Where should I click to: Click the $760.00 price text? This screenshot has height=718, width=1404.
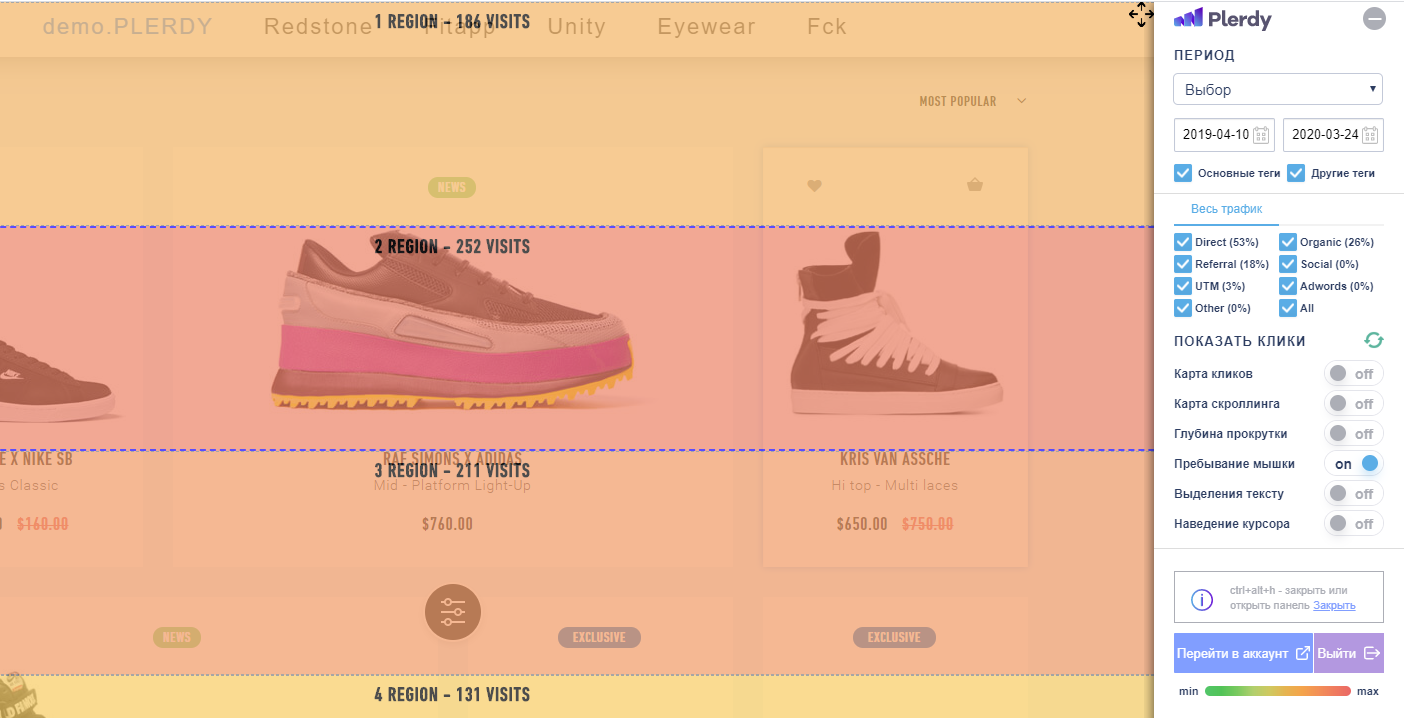447,524
